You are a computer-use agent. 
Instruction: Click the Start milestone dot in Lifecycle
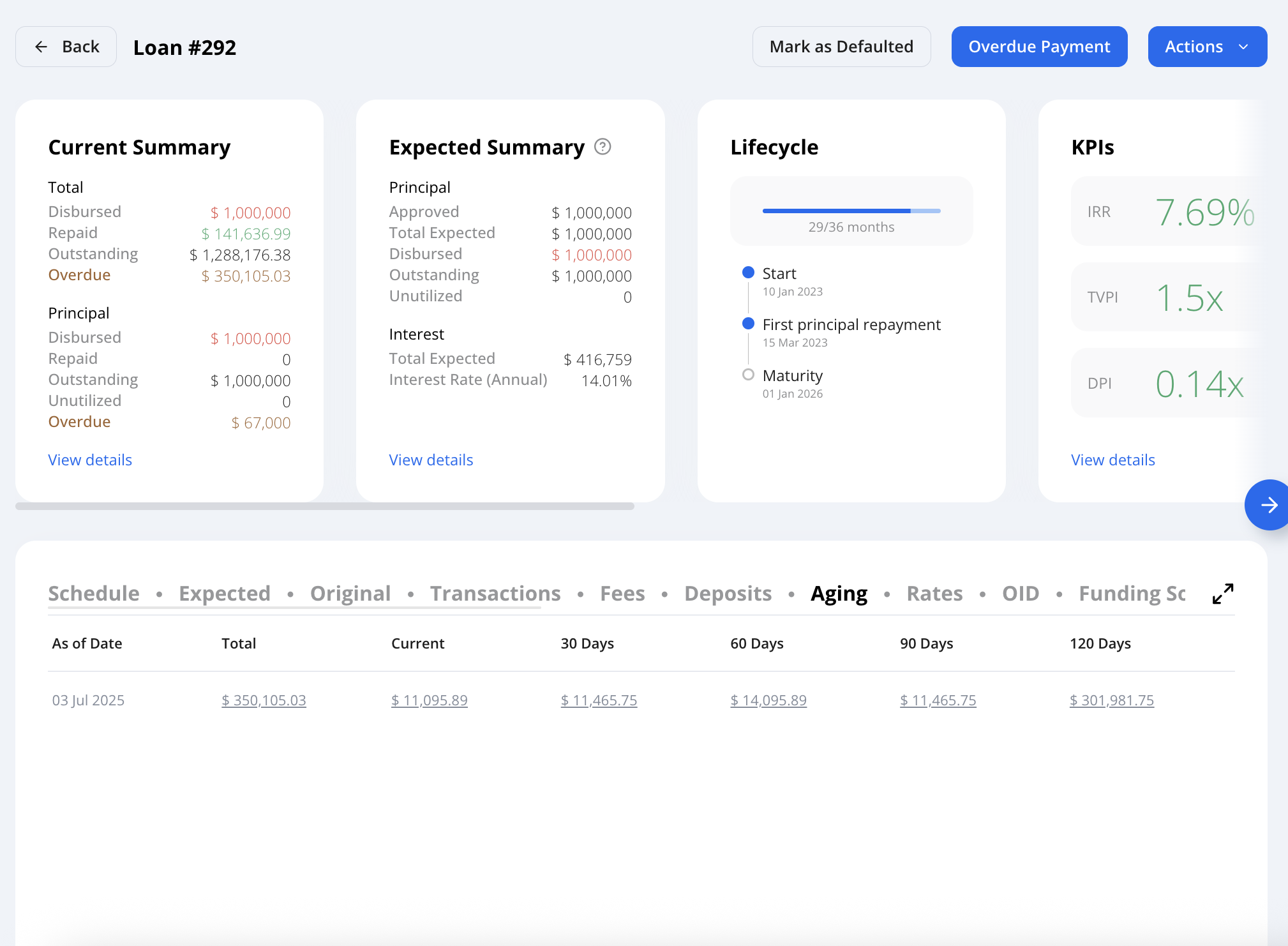click(x=749, y=273)
